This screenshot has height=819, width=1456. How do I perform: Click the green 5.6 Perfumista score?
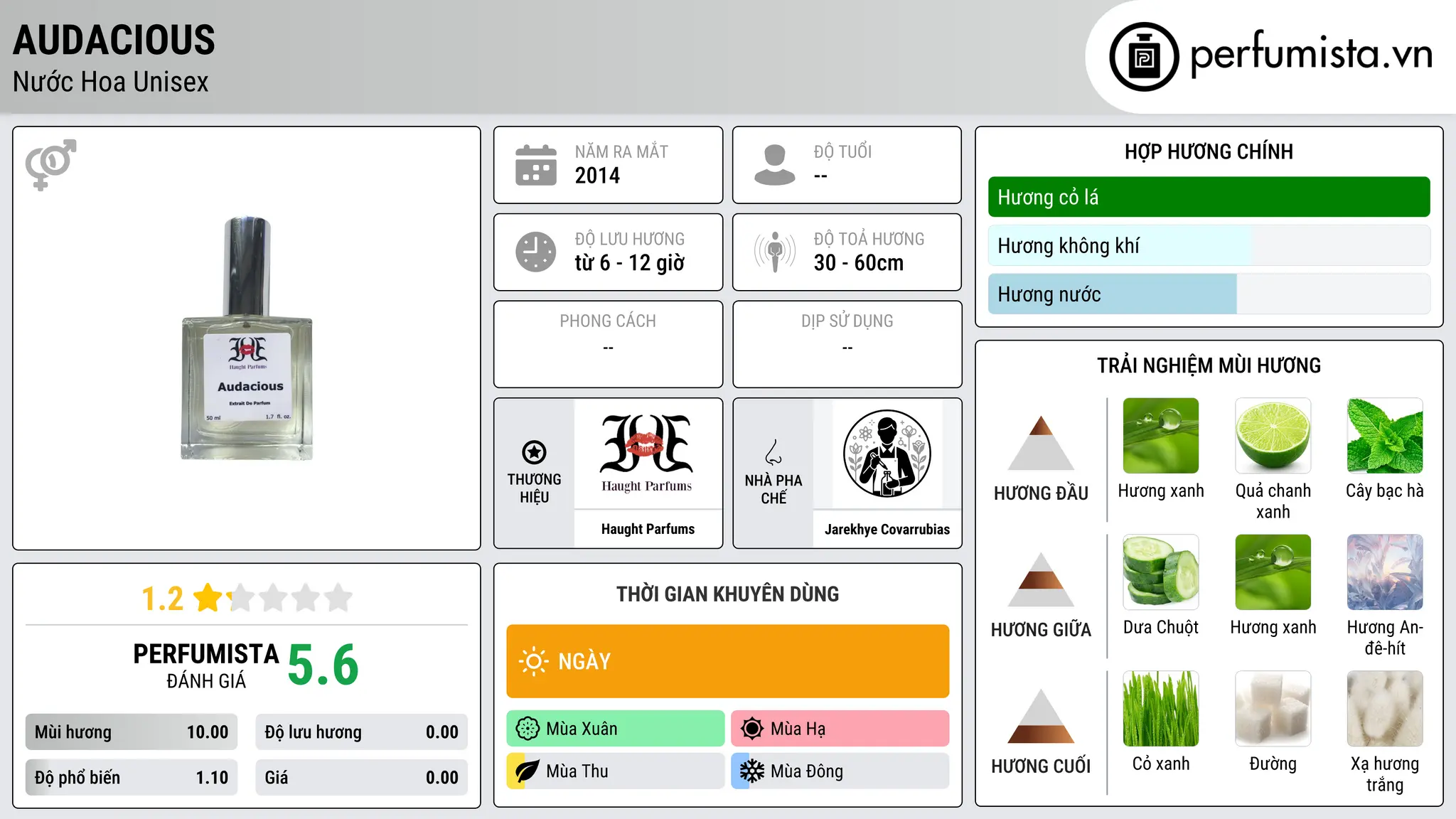(323, 665)
